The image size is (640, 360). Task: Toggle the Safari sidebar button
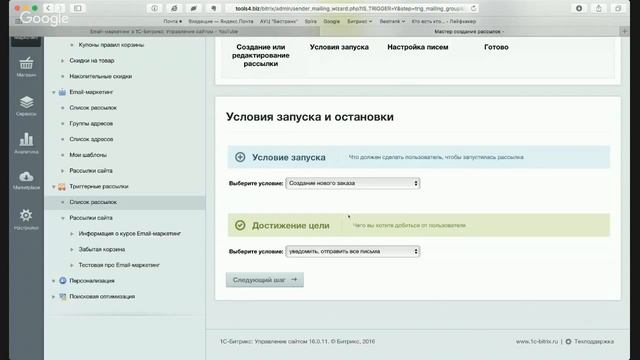click(x=78, y=8)
